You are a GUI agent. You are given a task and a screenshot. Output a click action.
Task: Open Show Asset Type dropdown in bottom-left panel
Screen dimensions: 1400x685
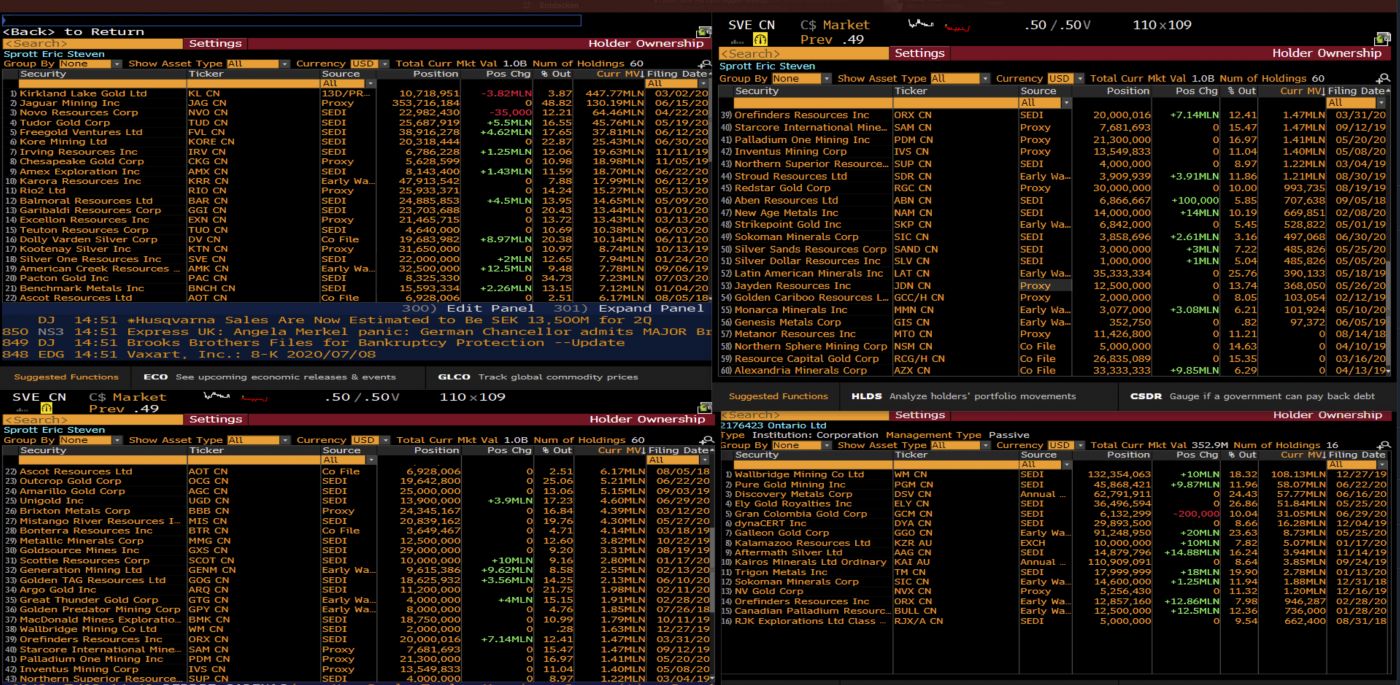pyautogui.click(x=259, y=440)
